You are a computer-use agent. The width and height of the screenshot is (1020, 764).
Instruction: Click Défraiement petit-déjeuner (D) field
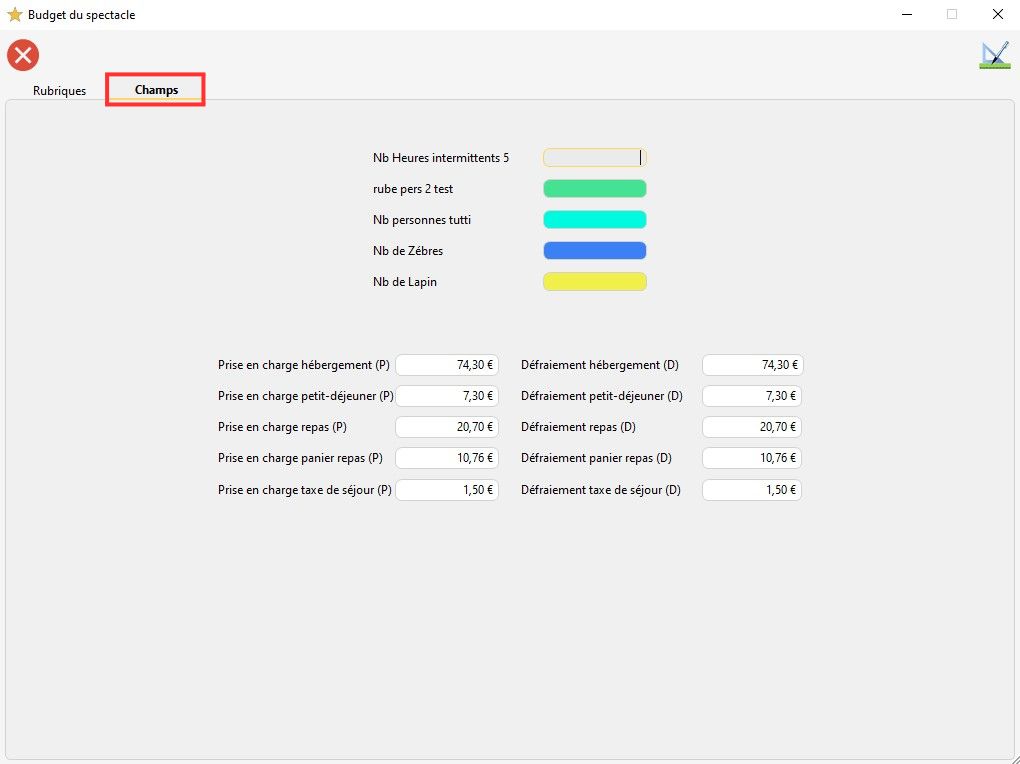pos(752,397)
